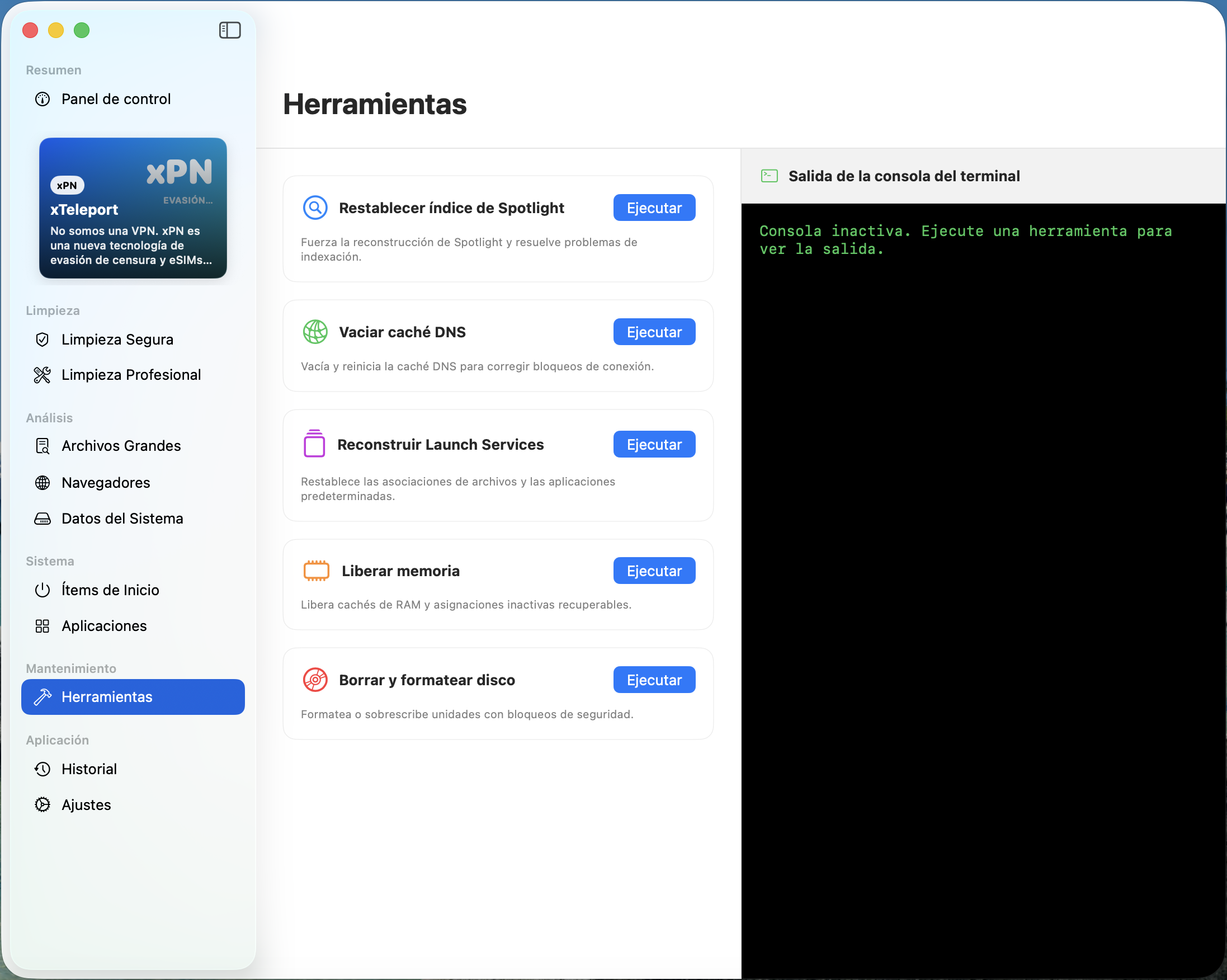Click the Navegadores globe icon
This screenshot has height=980, width=1227.
tap(43, 483)
